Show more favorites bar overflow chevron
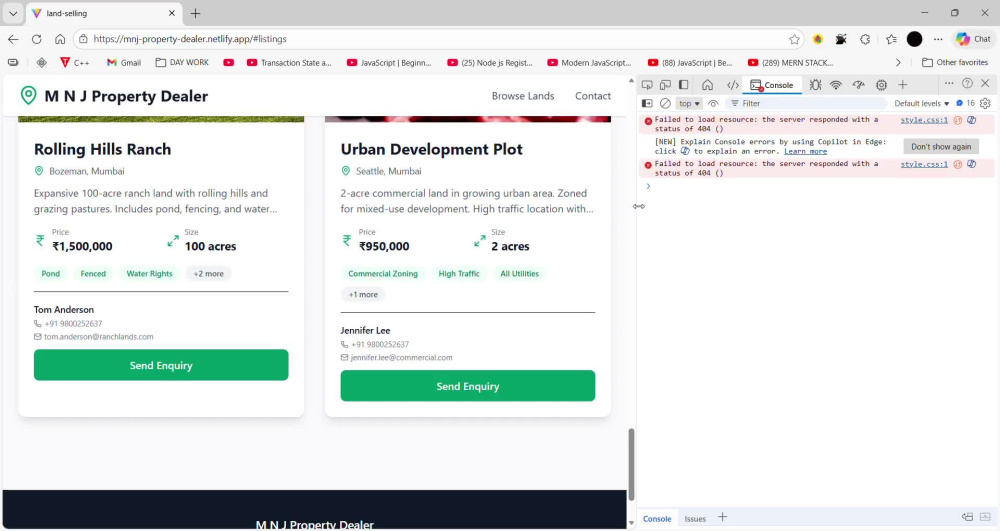 (x=898, y=62)
